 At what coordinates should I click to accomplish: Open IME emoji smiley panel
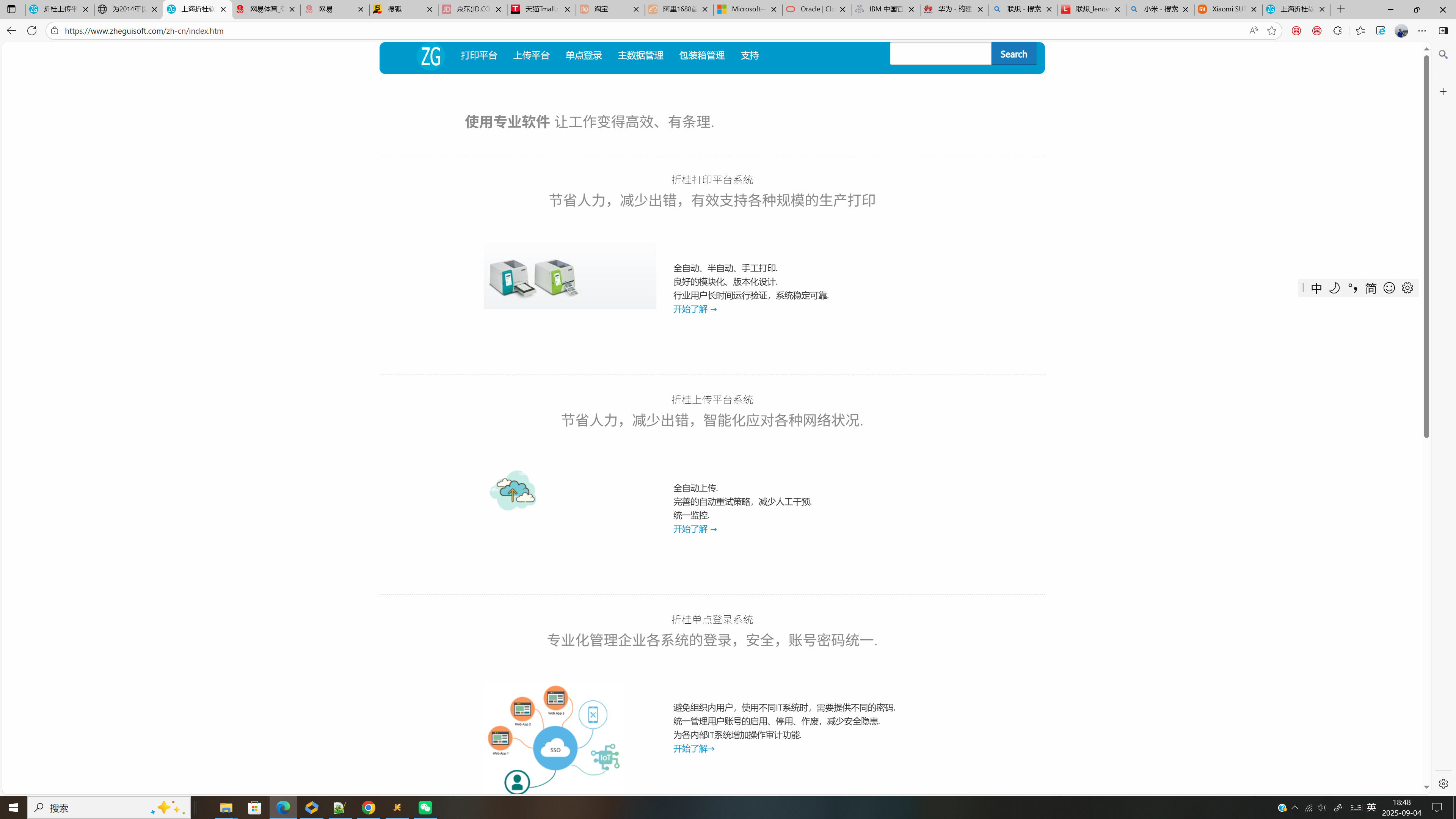[1389, 288]
